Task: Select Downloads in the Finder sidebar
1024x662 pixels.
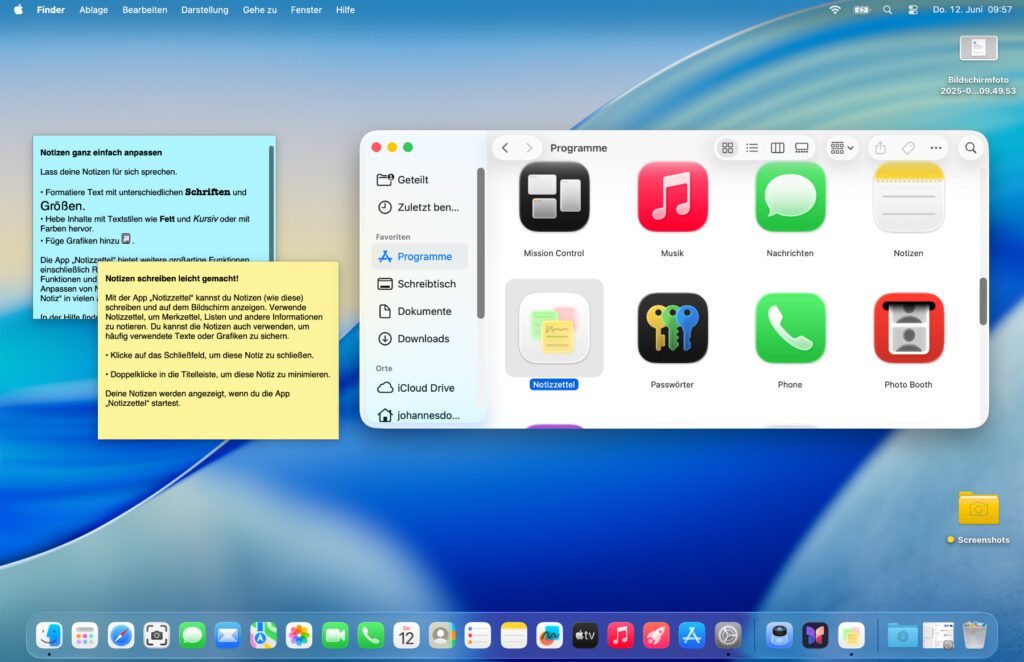Action: (x=423, y=339)
